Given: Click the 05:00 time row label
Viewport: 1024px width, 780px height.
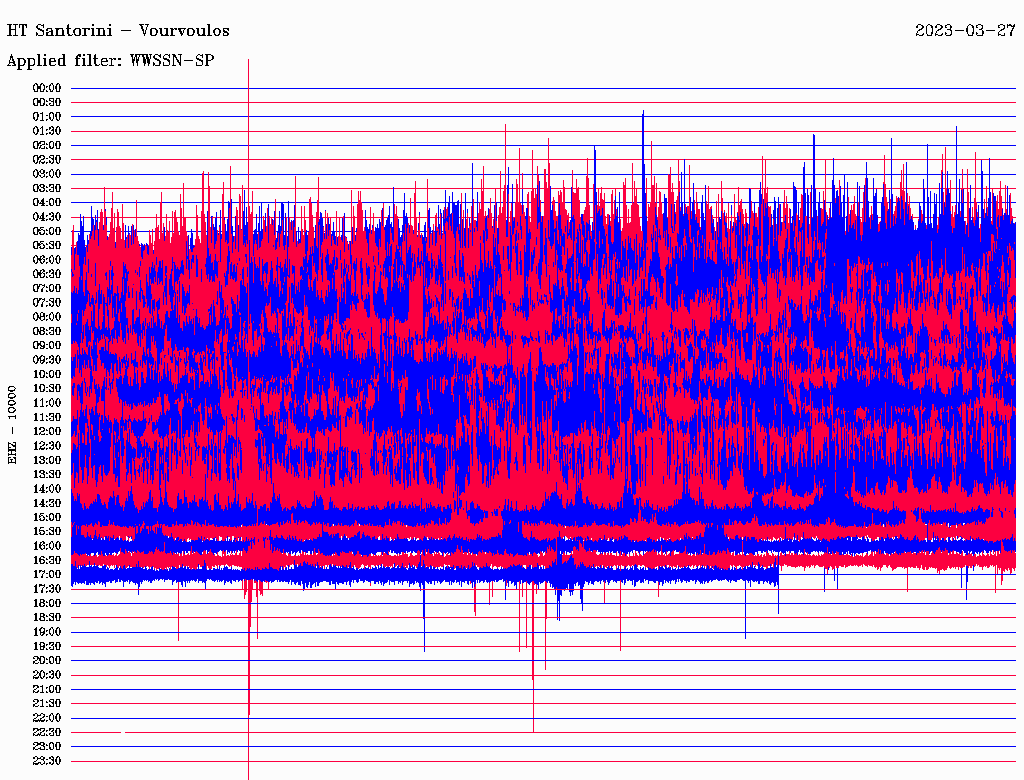Looking at the screenshot, I should (x=47, y=231).
